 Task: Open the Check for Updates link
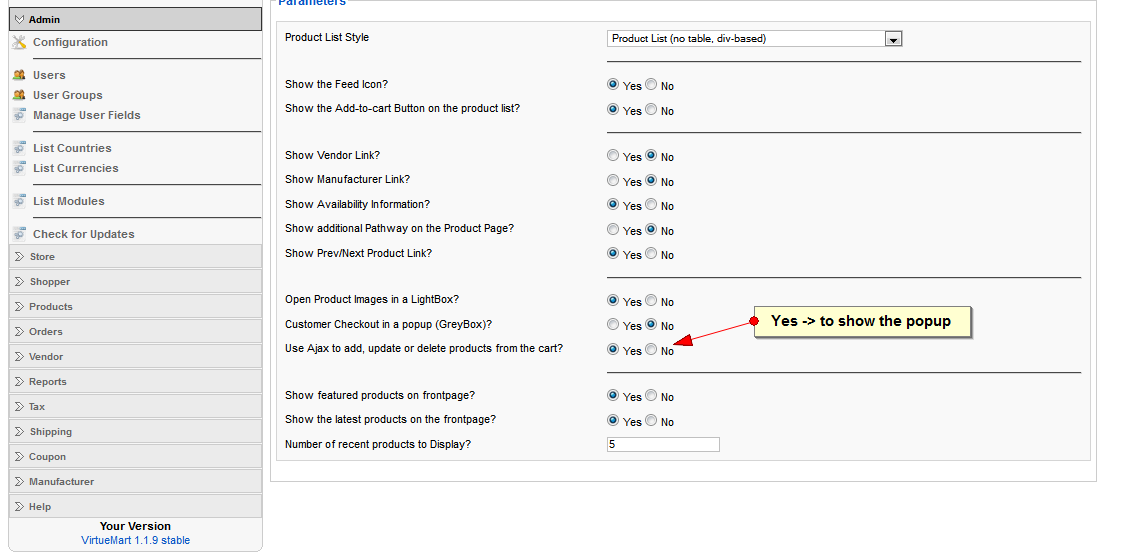83,234
